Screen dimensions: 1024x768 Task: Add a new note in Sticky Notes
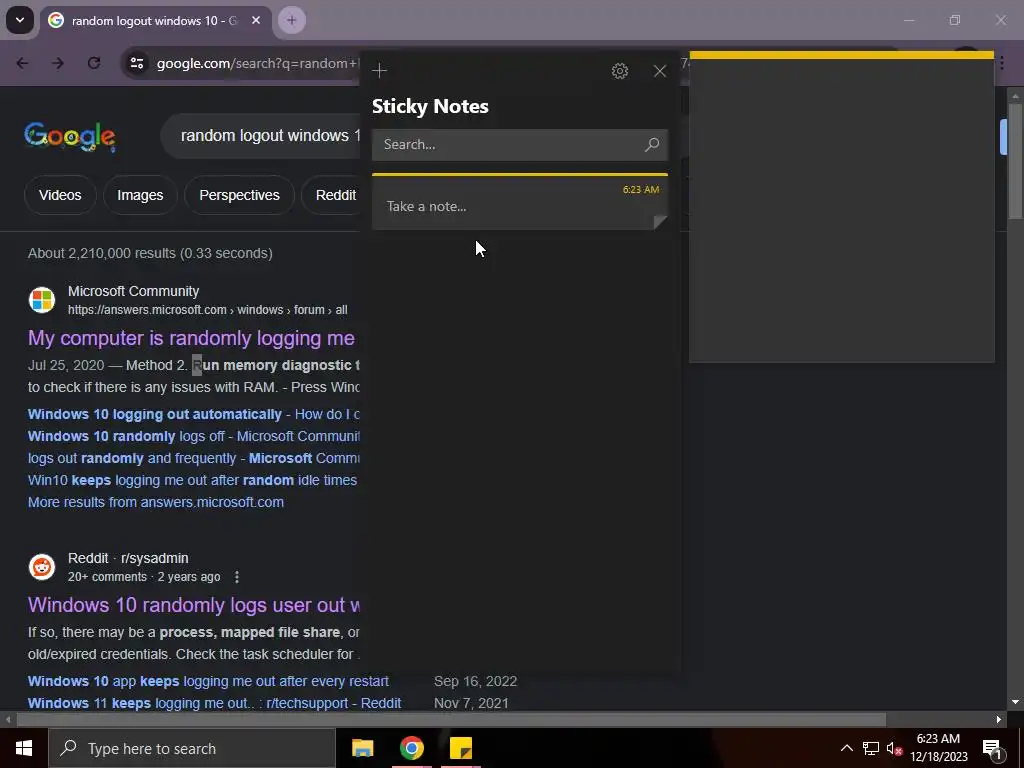coord(379,71)
